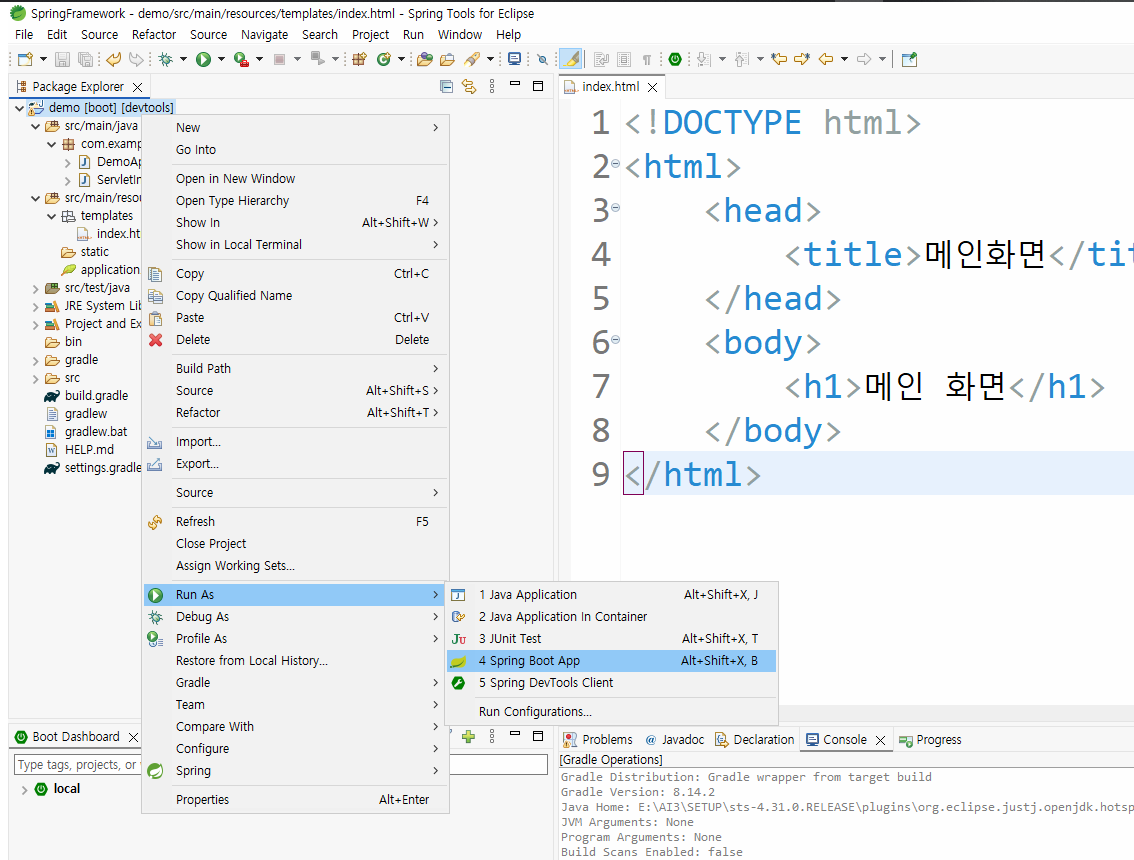
Task: Open Package Explorer view menu dots
Action: tap(492, 87)
